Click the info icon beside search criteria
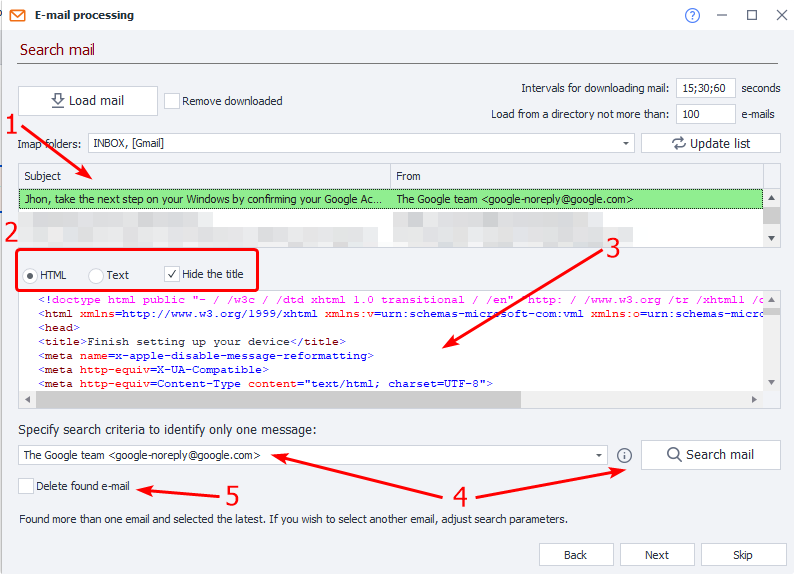 [x=625, y=455]
